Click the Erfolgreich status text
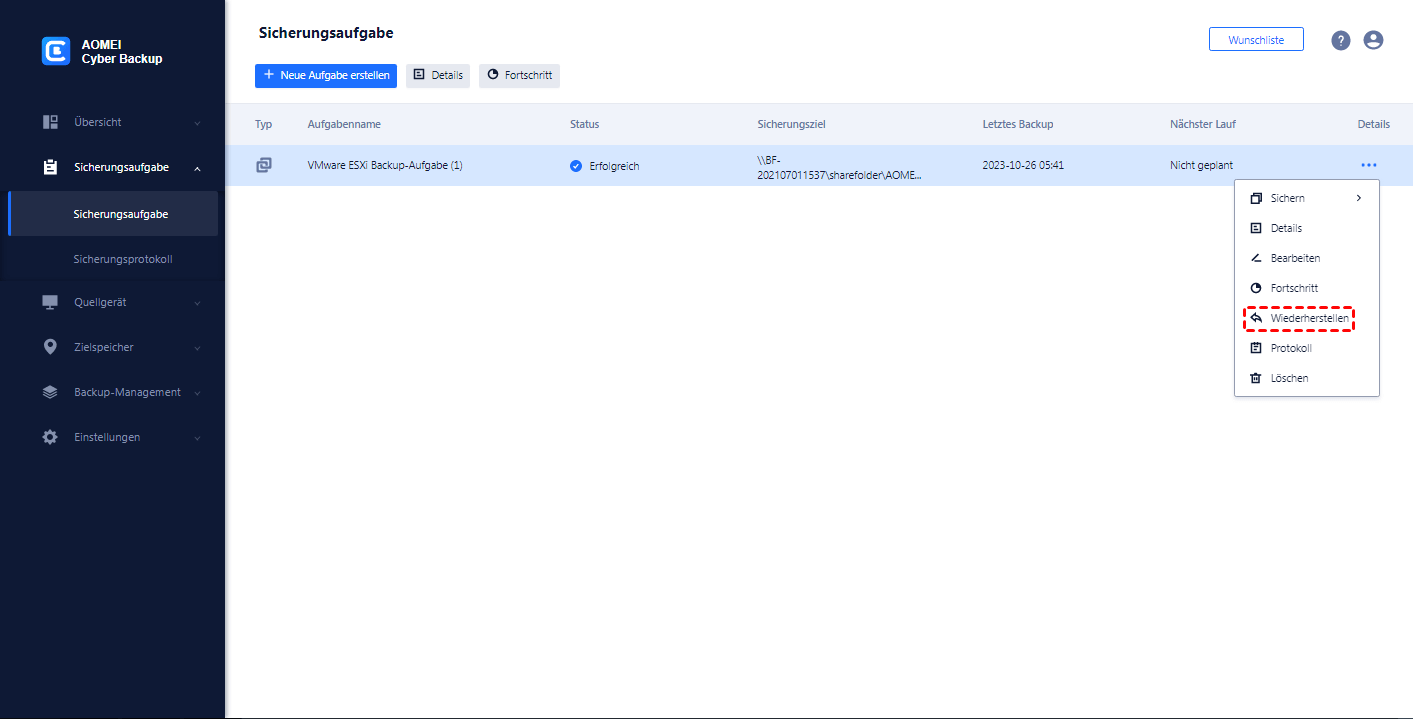Screen dimensions: 1413x719 [614, 166]
